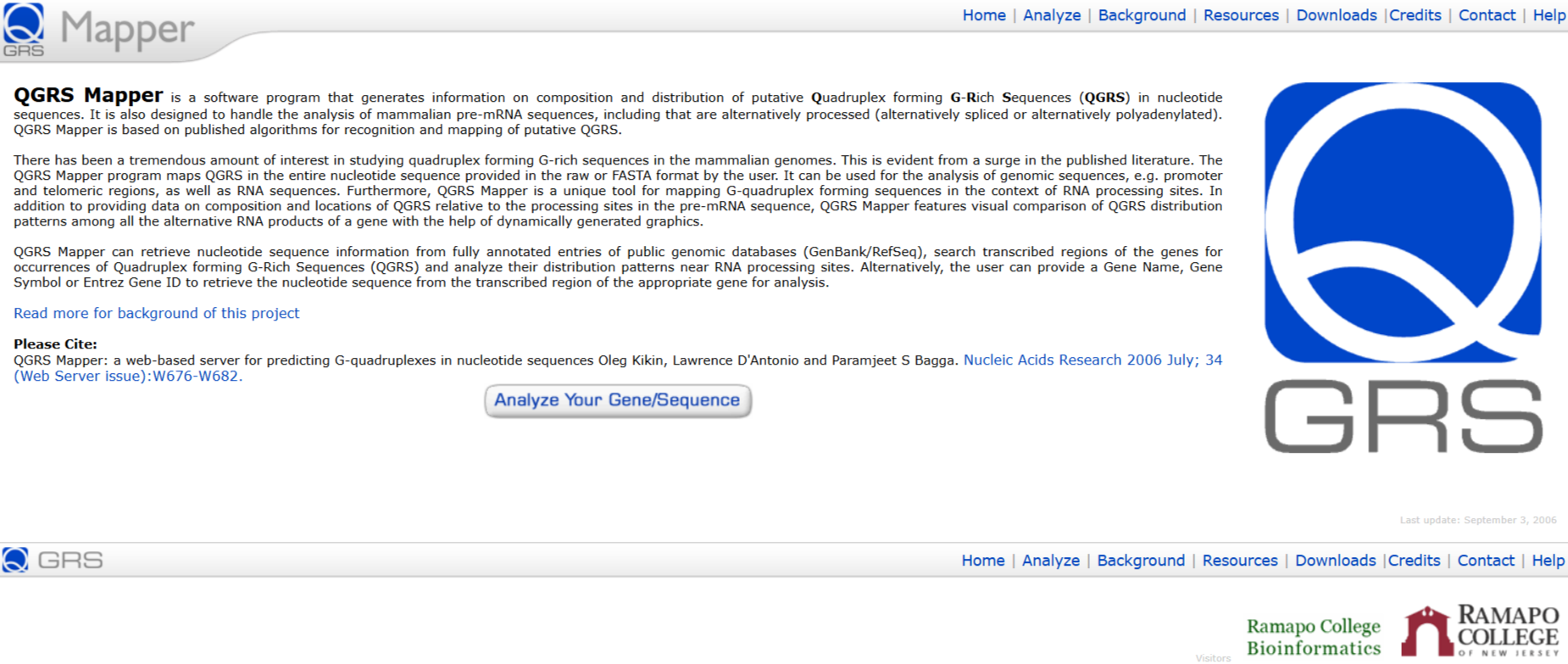The image size is (1568, 664).
Task: Click the small GRS logo in the footer bar
Action: pos(53,560)
